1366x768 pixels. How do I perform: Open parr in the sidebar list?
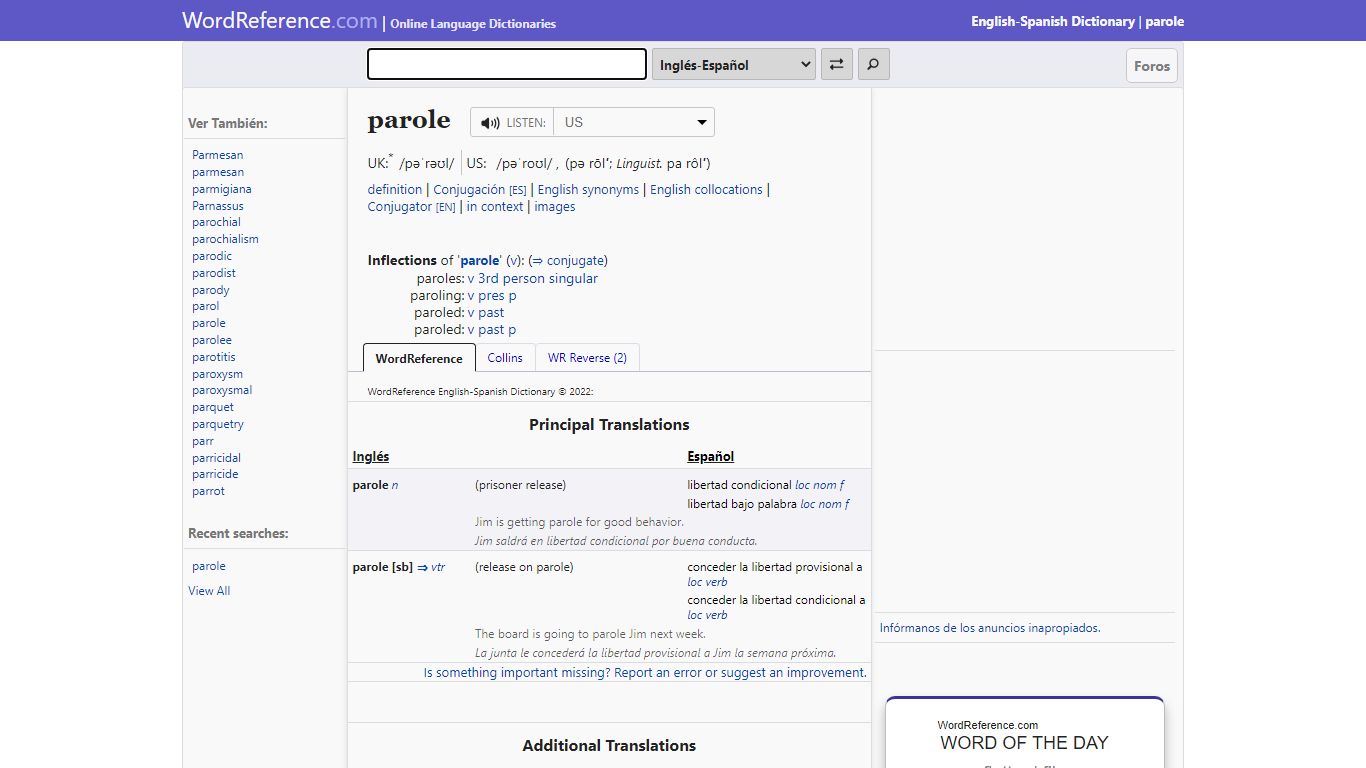tap(203, 441)
